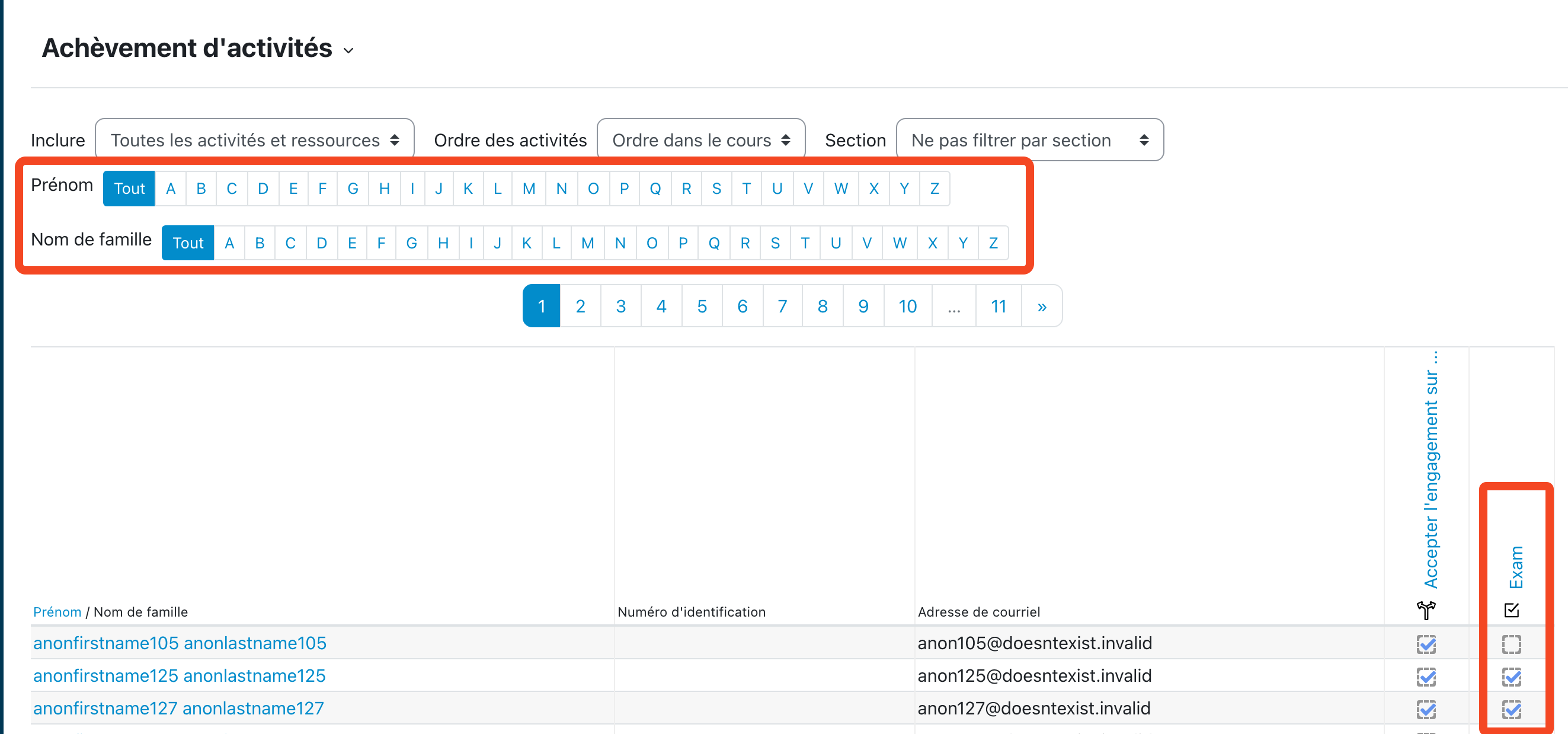Click next page double-arrow in pagination
Screen dimensions: 1568x734
coord(1041,307)
